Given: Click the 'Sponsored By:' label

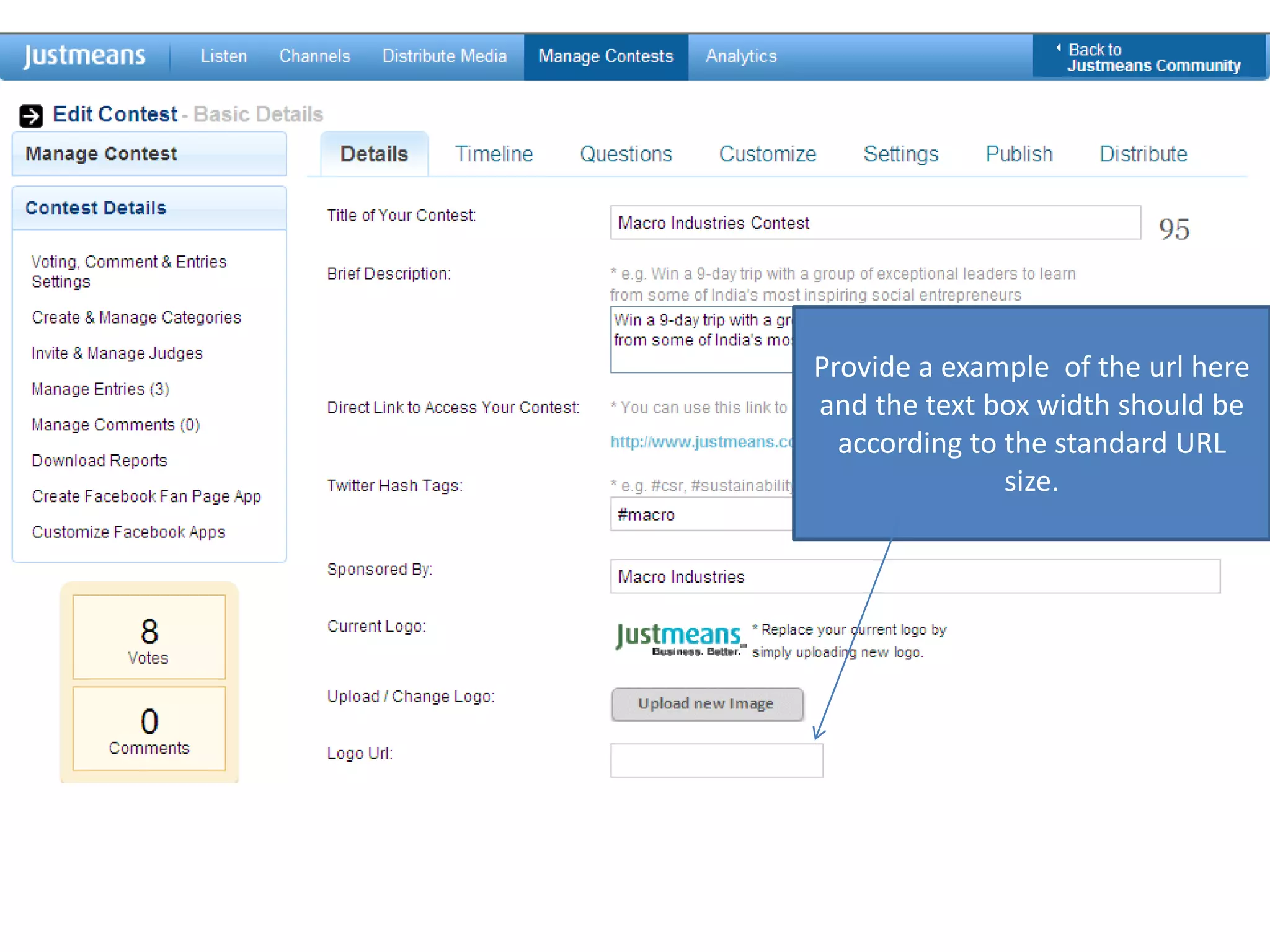Looking at the screenshot, I should [x=380, y=570].
